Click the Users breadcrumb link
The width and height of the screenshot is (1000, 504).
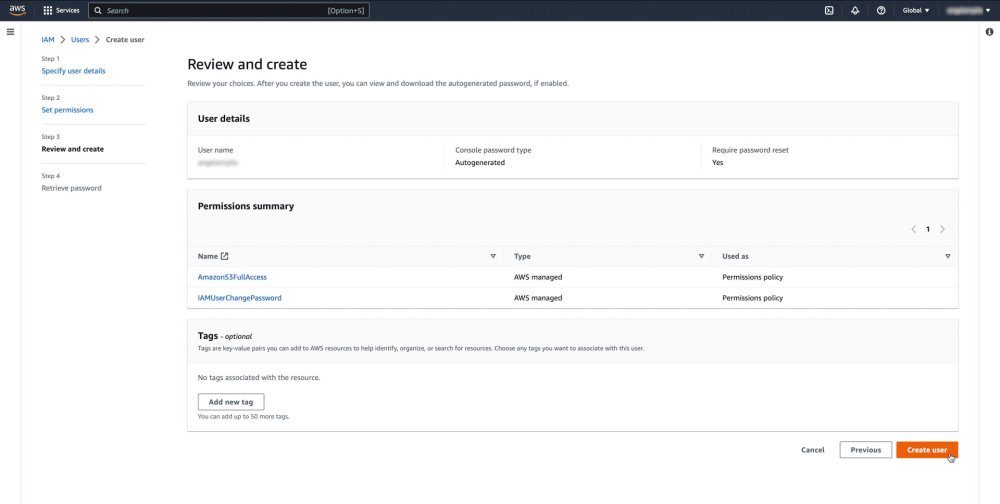(80, 39)
